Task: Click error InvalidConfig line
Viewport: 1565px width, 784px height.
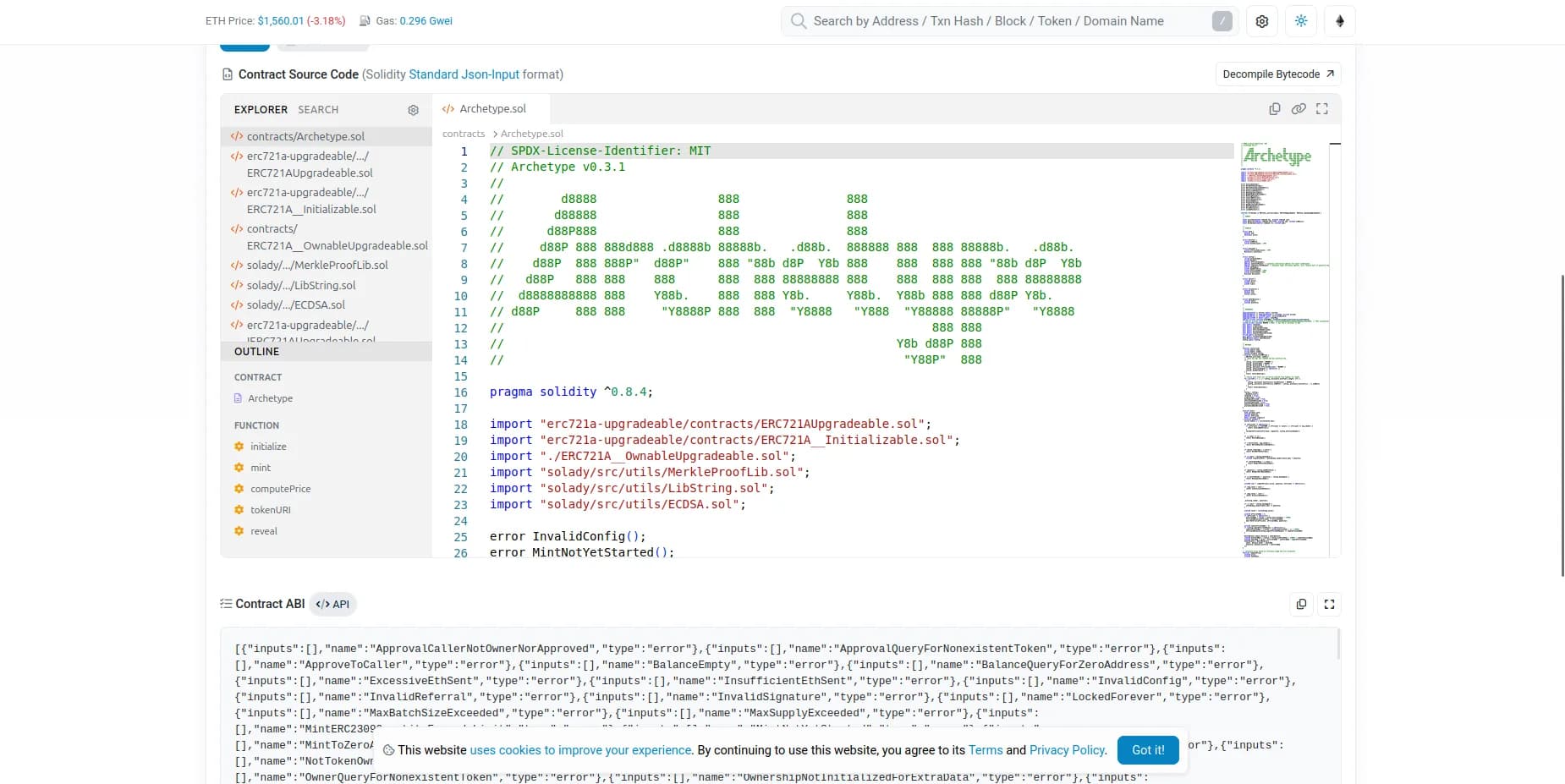Action: (x=568, y=537)
